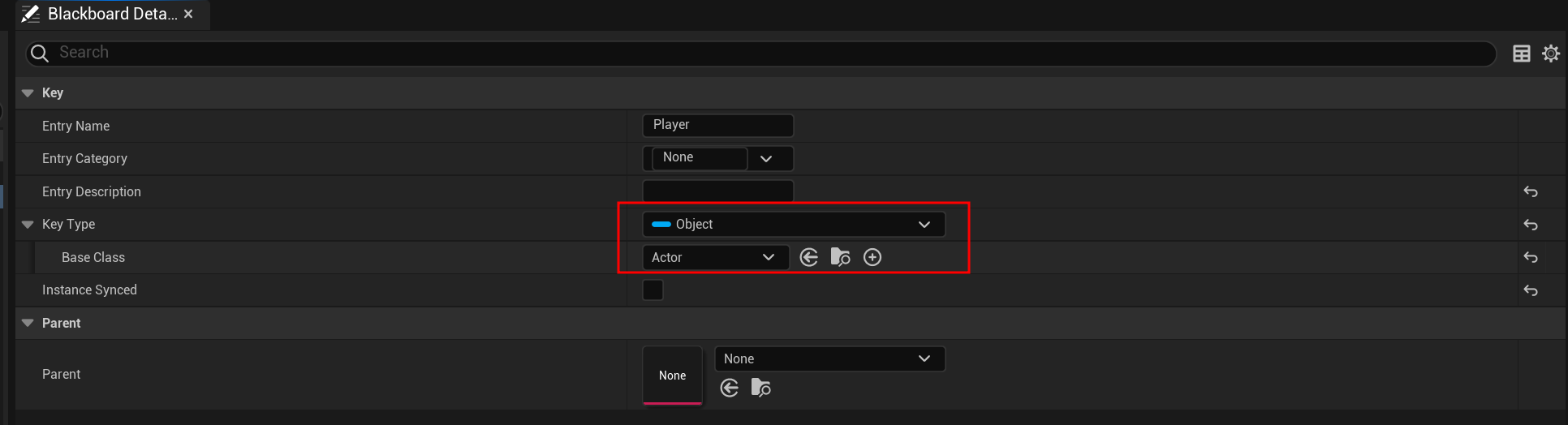Click the Entry Name label

click(75, 126)
